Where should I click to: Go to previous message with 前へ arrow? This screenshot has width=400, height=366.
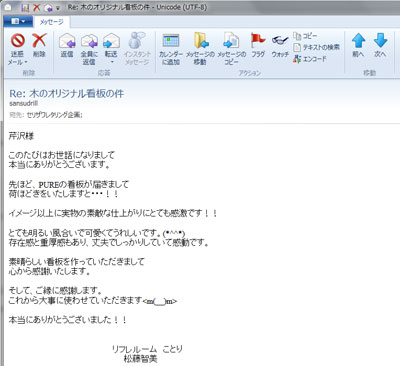359,45
